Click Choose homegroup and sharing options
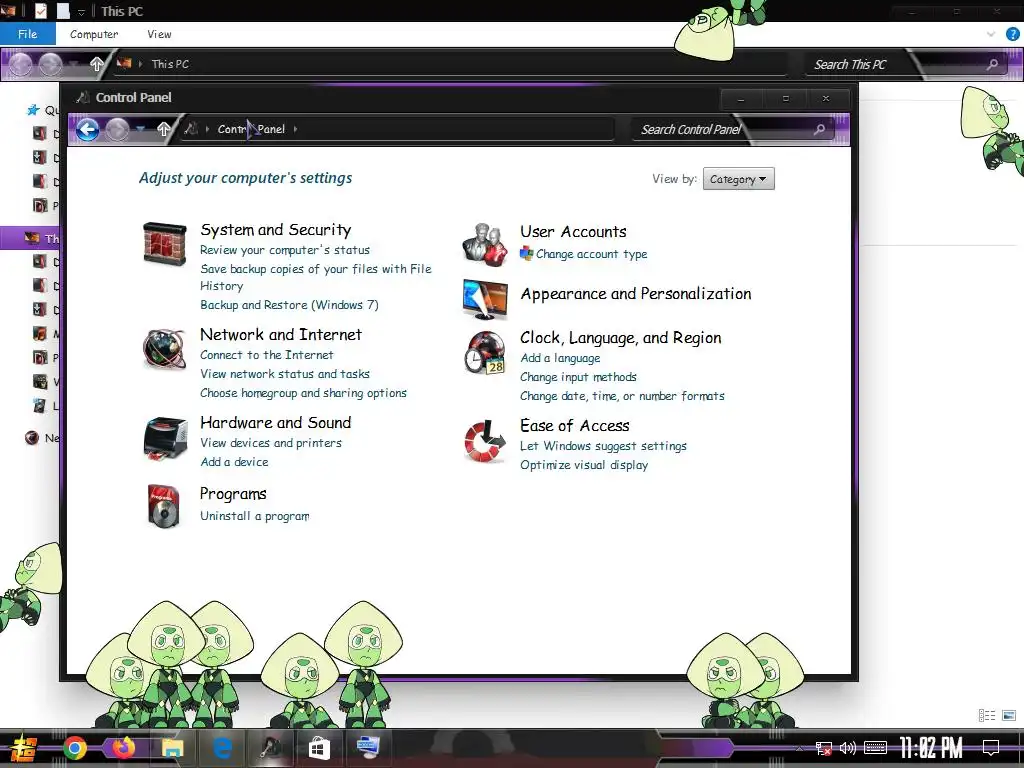The height and width of the screenshot is (768, 1024). click(x=303, y=392)
